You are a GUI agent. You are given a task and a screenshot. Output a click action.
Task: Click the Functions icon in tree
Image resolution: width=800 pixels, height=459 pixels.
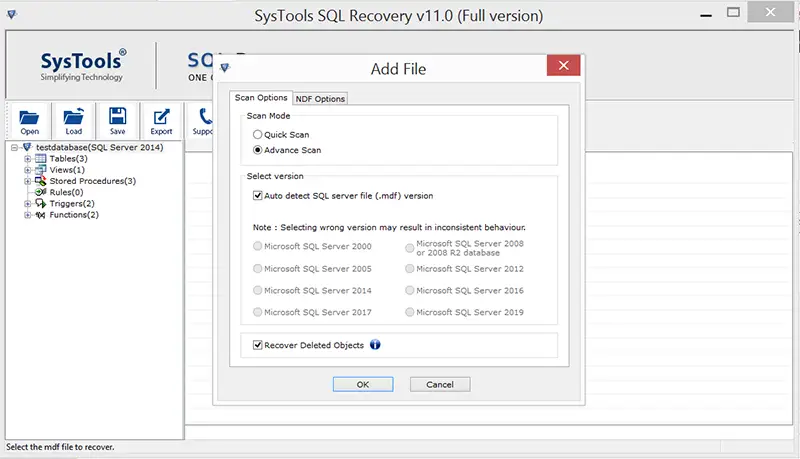[40, 215]
